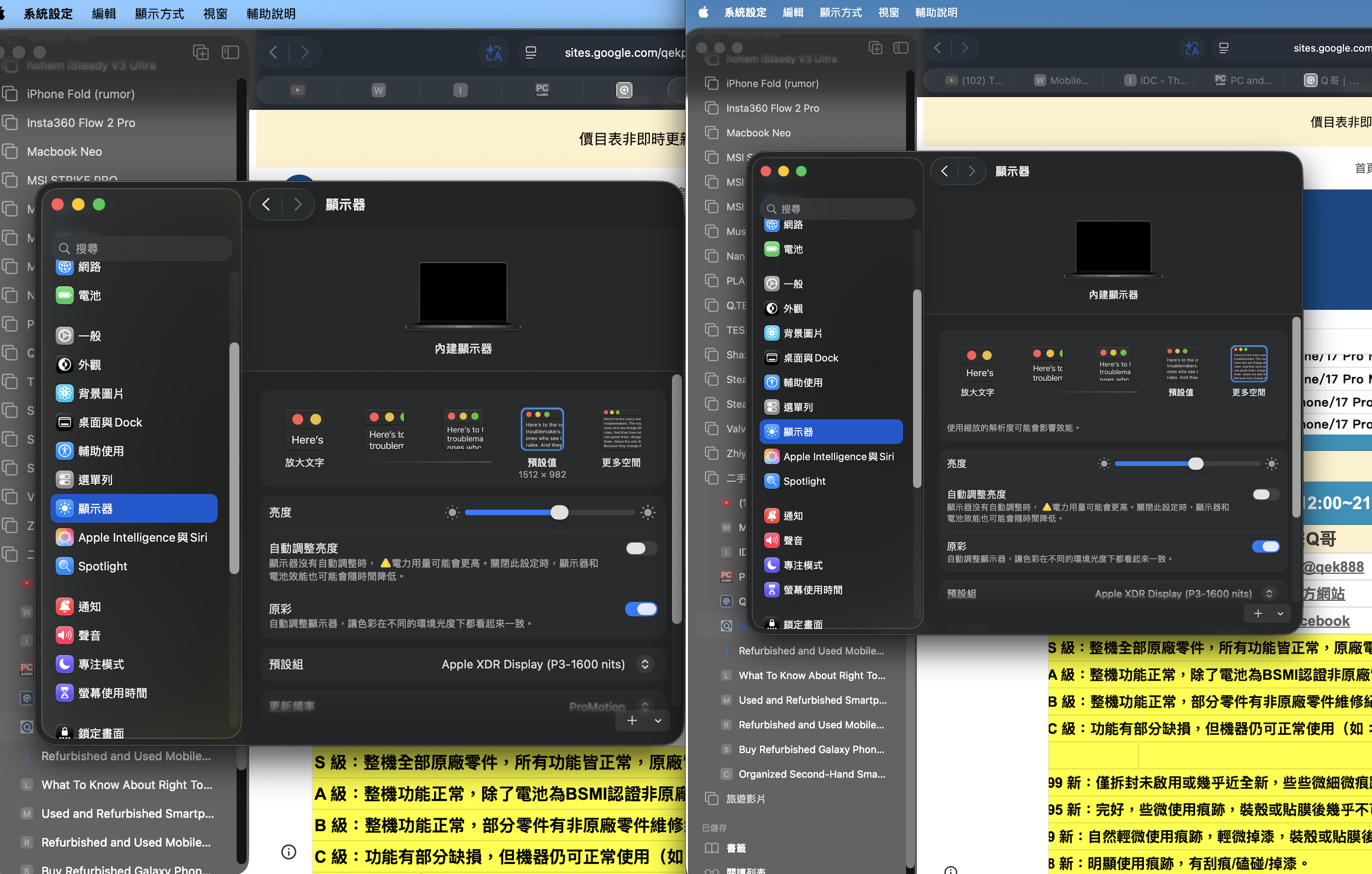Click the chevron beside the plus button in the right settings window
The height and width of the screenshot is (874, 1372).
pos(1280,614)
